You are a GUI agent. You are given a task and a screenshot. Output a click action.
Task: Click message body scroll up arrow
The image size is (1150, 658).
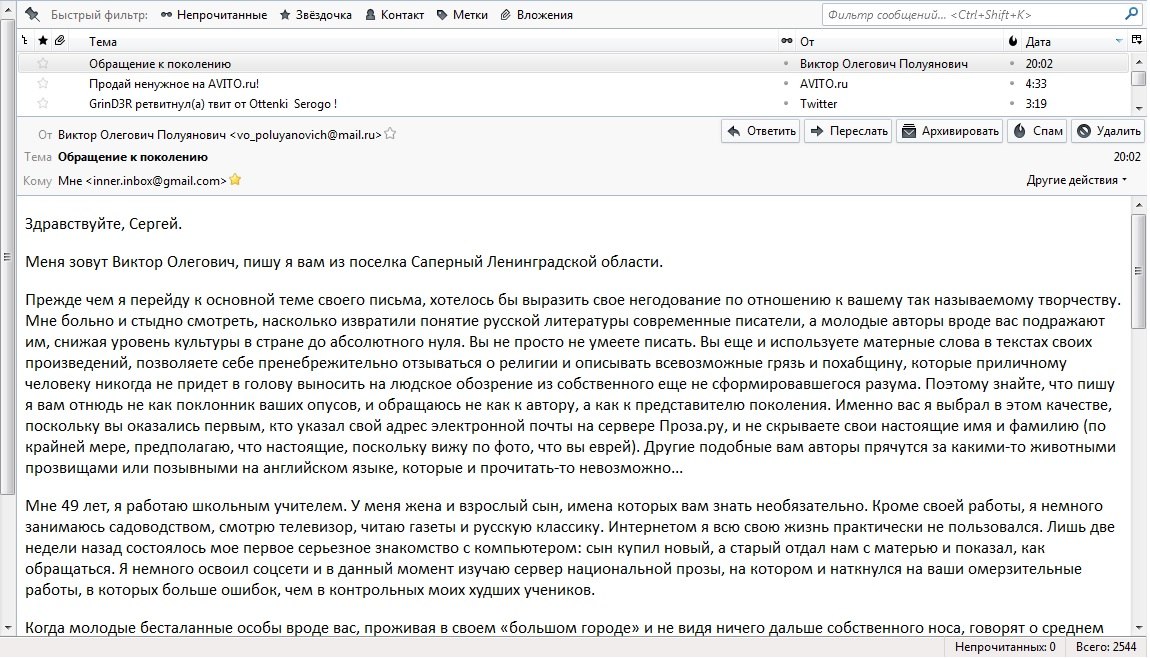pyautogui.click(x=1138, y=205)
